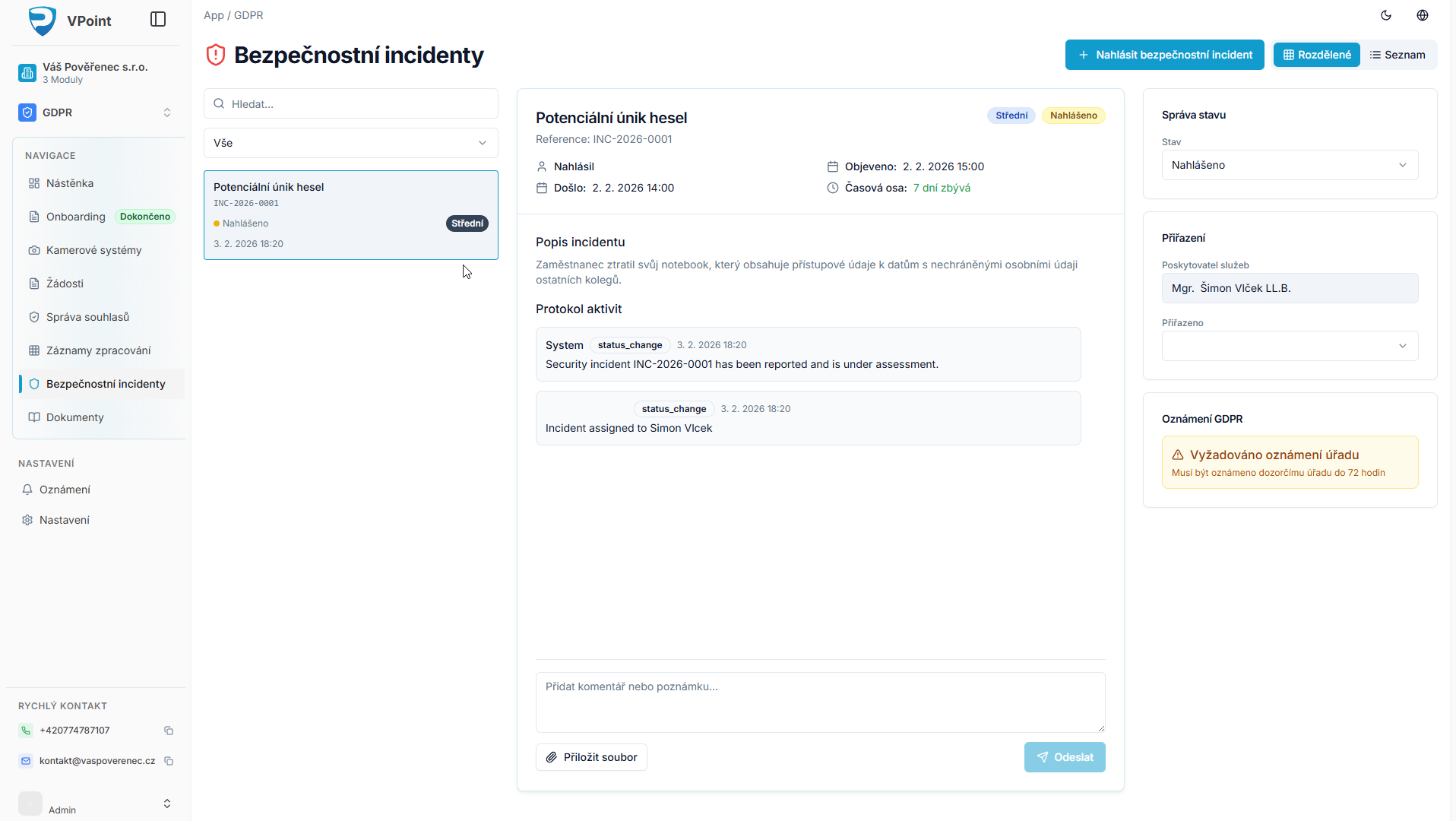The height and width of the screenshot is (821, 1456).
Task: Open the GDPR module switcher
Action: [x=95, y=113]
